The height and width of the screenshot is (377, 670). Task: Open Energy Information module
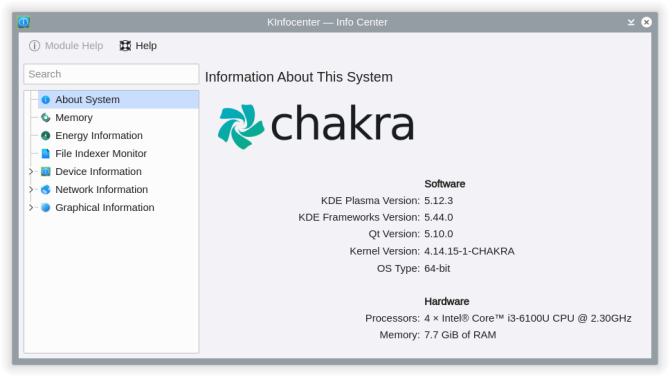coord(118,135)
